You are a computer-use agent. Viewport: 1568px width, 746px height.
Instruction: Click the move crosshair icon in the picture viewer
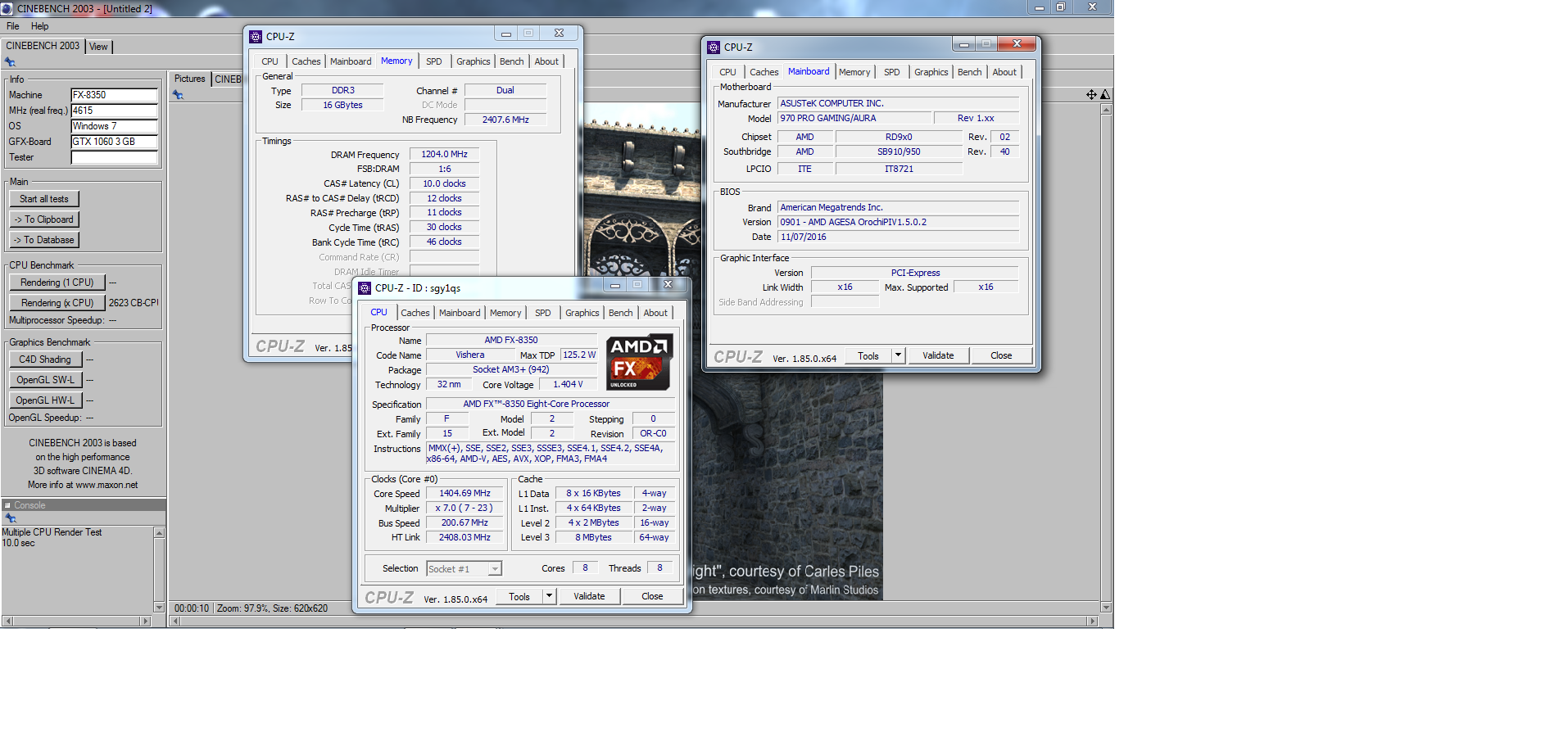(x=1091, y=95)
